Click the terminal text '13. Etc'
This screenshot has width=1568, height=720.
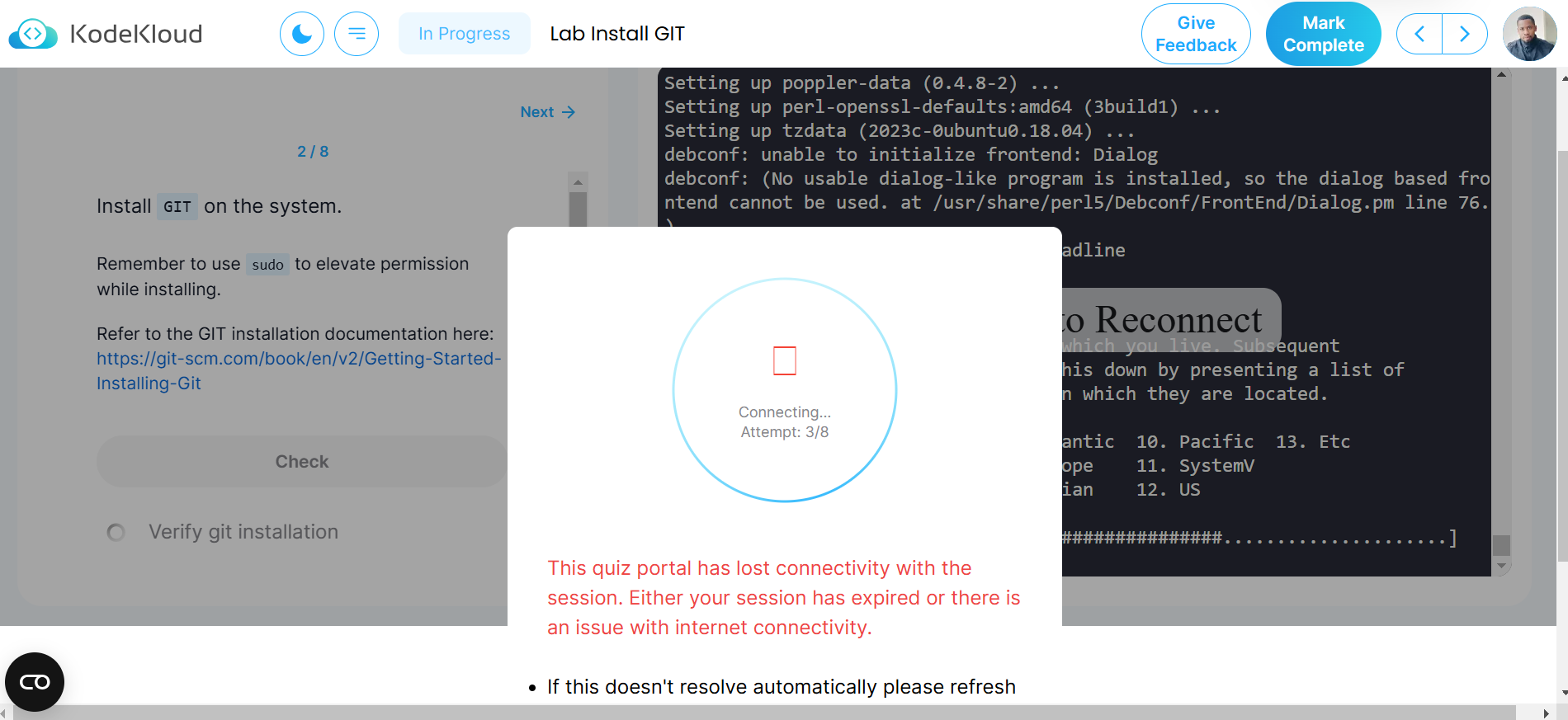[1313, 442]
